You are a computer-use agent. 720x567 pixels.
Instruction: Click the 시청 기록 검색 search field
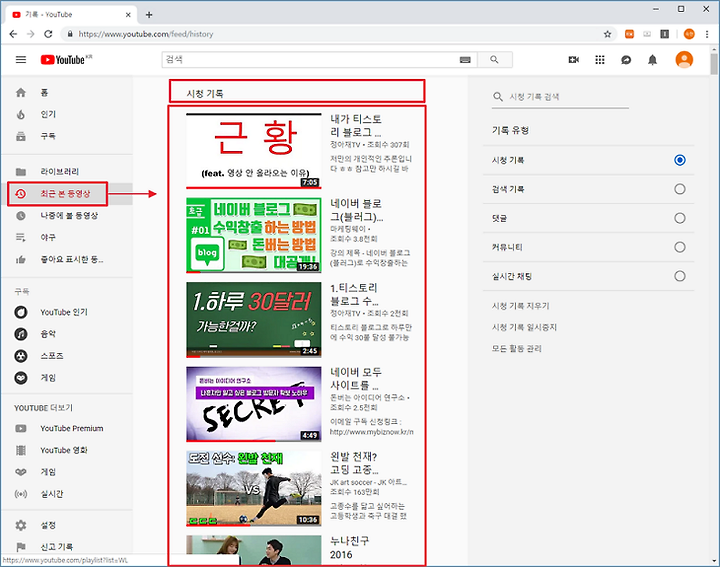pos(560,97)
